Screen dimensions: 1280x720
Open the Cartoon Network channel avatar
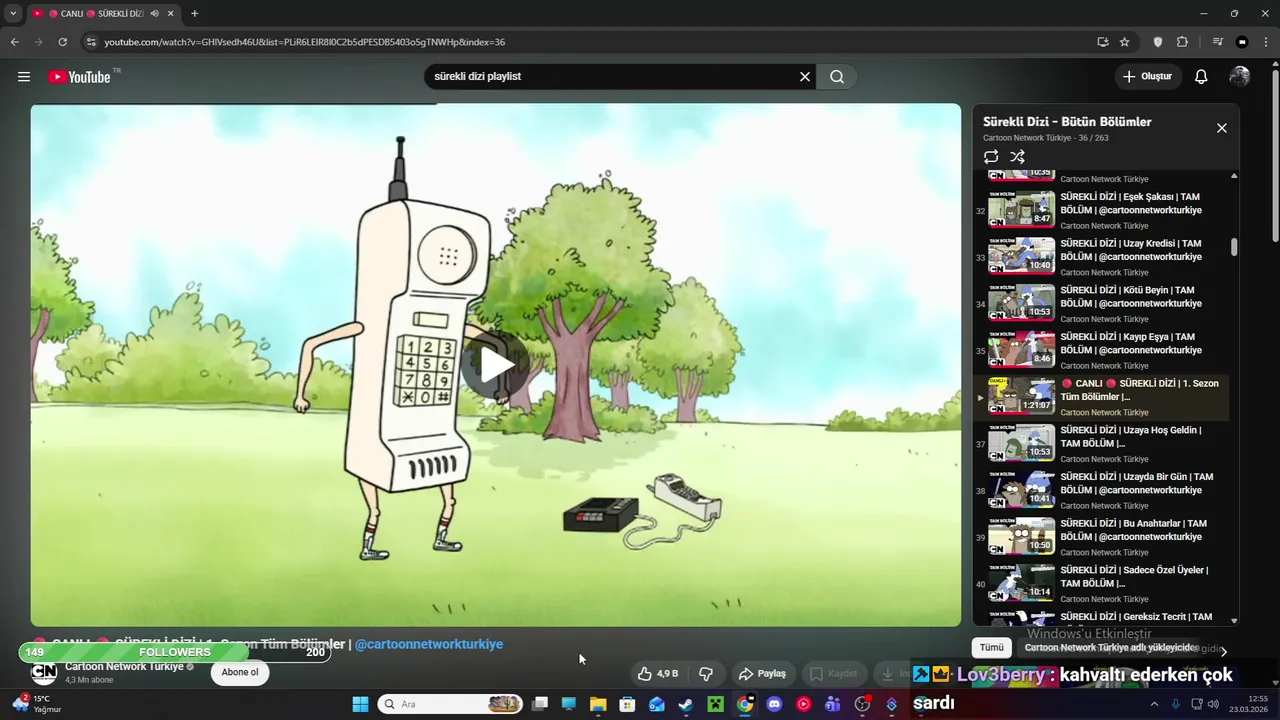[44, 672]
